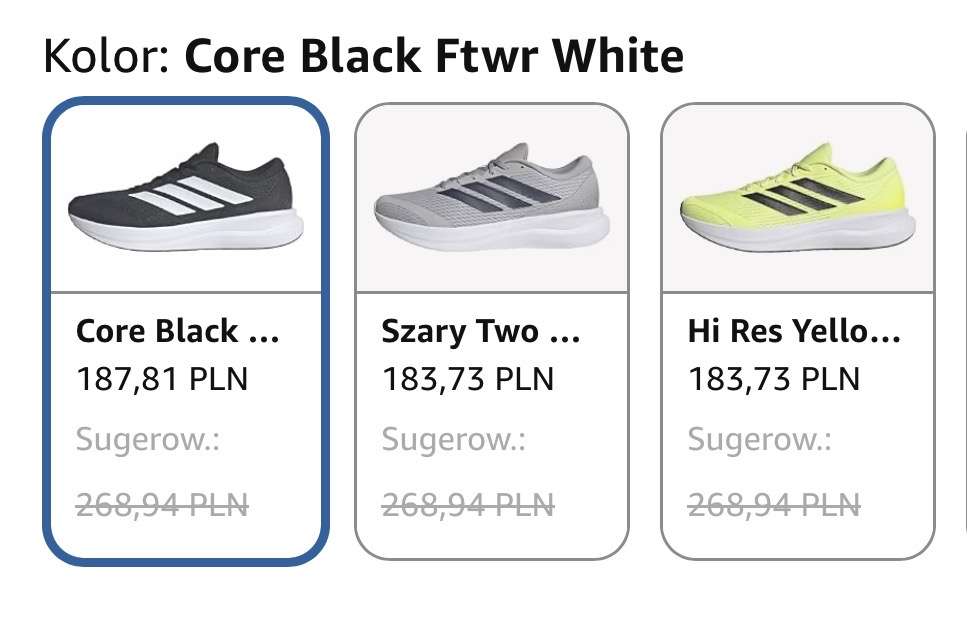Choose the Szary Two color option label
Image resolution: width=967 pixels, height=636 pixels.
[x=480, y=331]
